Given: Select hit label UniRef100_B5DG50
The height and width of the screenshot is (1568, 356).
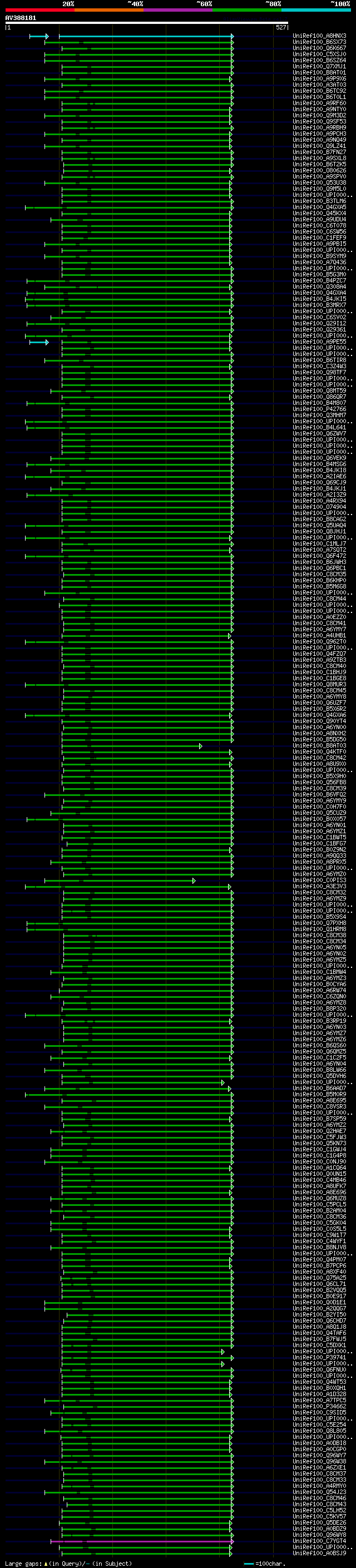Looking at the screenshot, I should tap(319, 740).
